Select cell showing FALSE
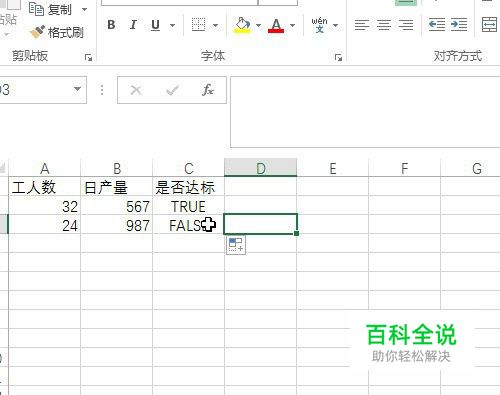 click(x=189, y=225)
